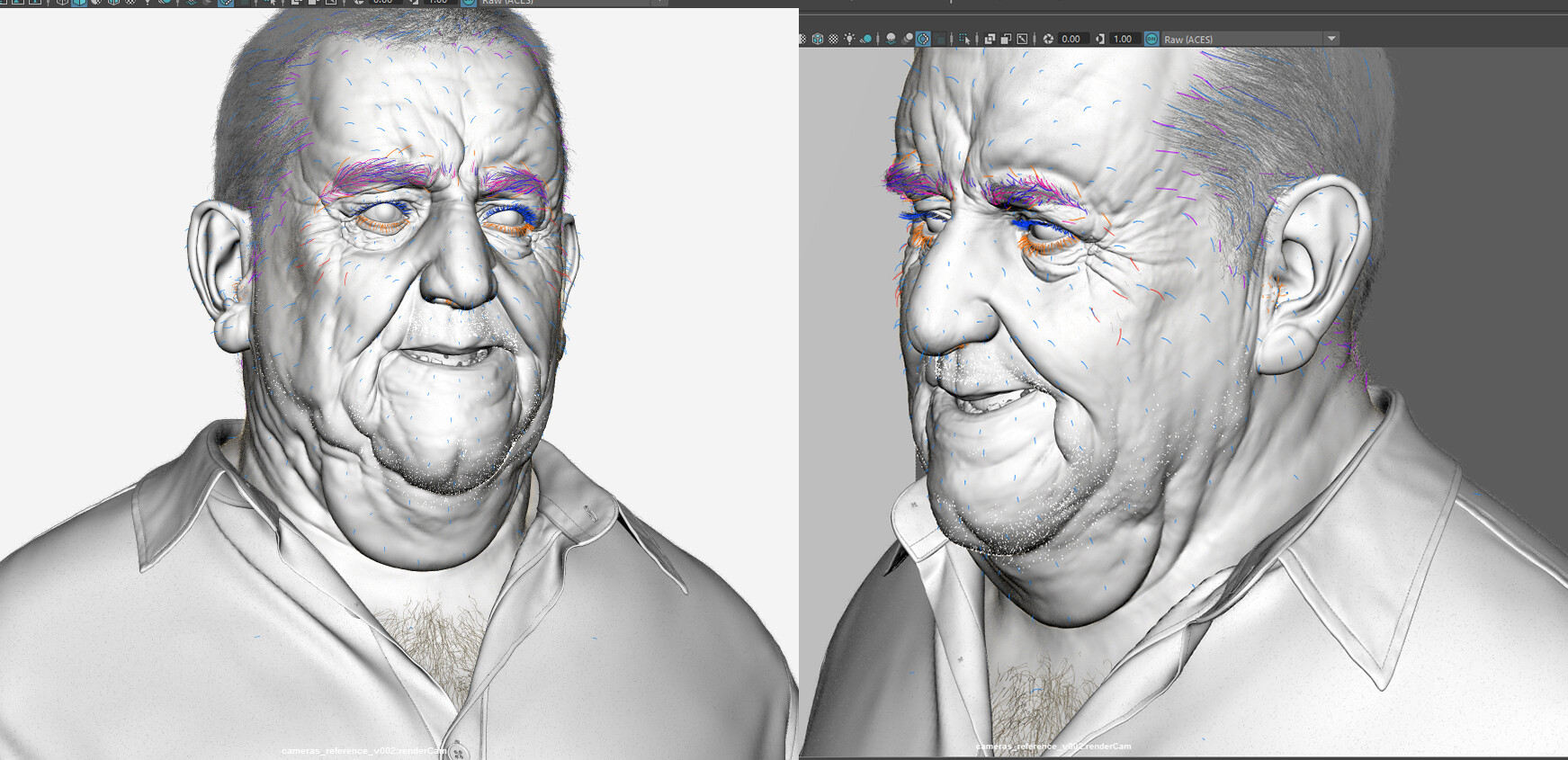Click the left viewport renderCam camera label
The height and width of the screenshot is (760, 1568).
(363, 751)
